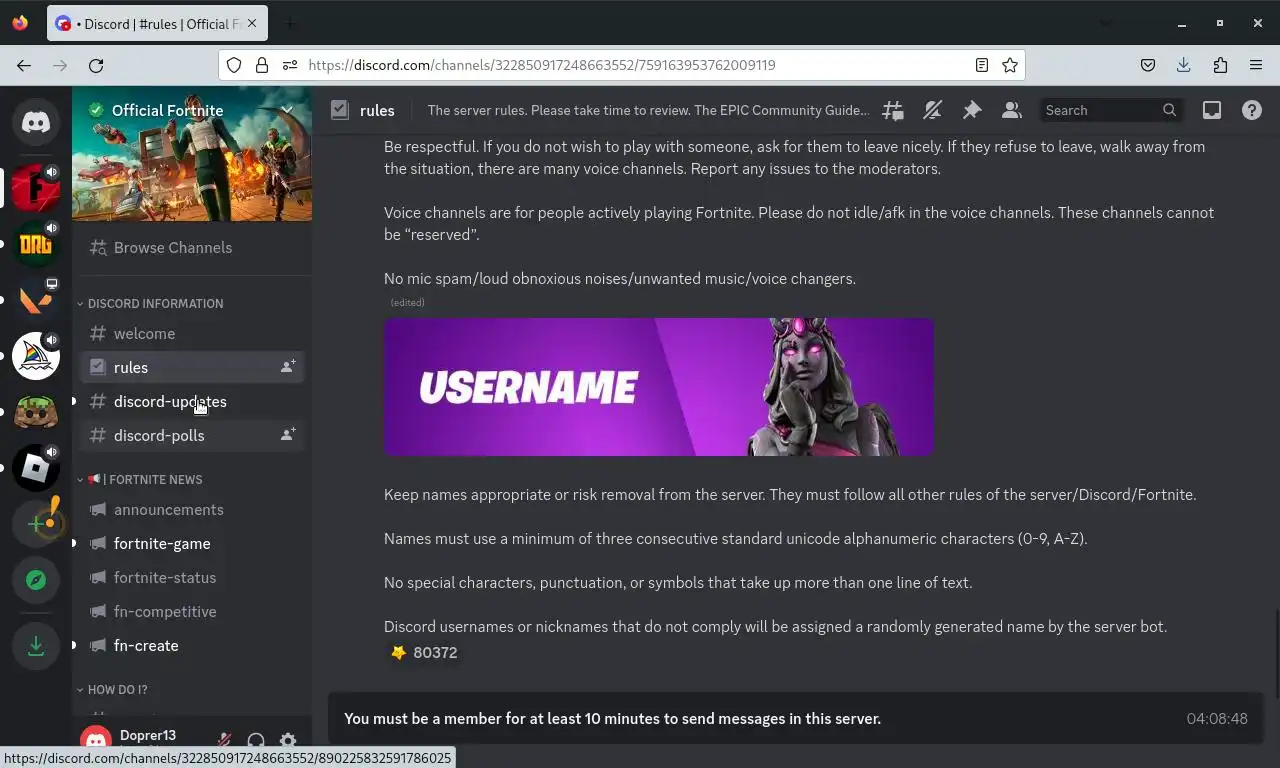Open the Valorant server icon
This screenshot has width=1280, height=768.
click(36, 300)
